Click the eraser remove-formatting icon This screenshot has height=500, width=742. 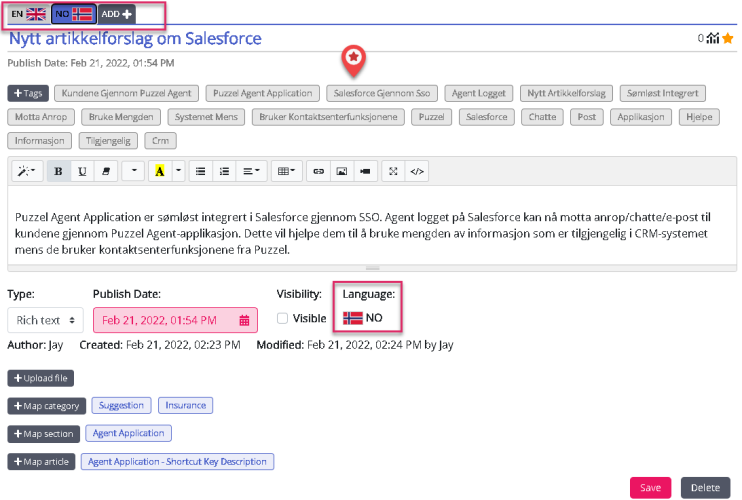(x=106, y=171)
